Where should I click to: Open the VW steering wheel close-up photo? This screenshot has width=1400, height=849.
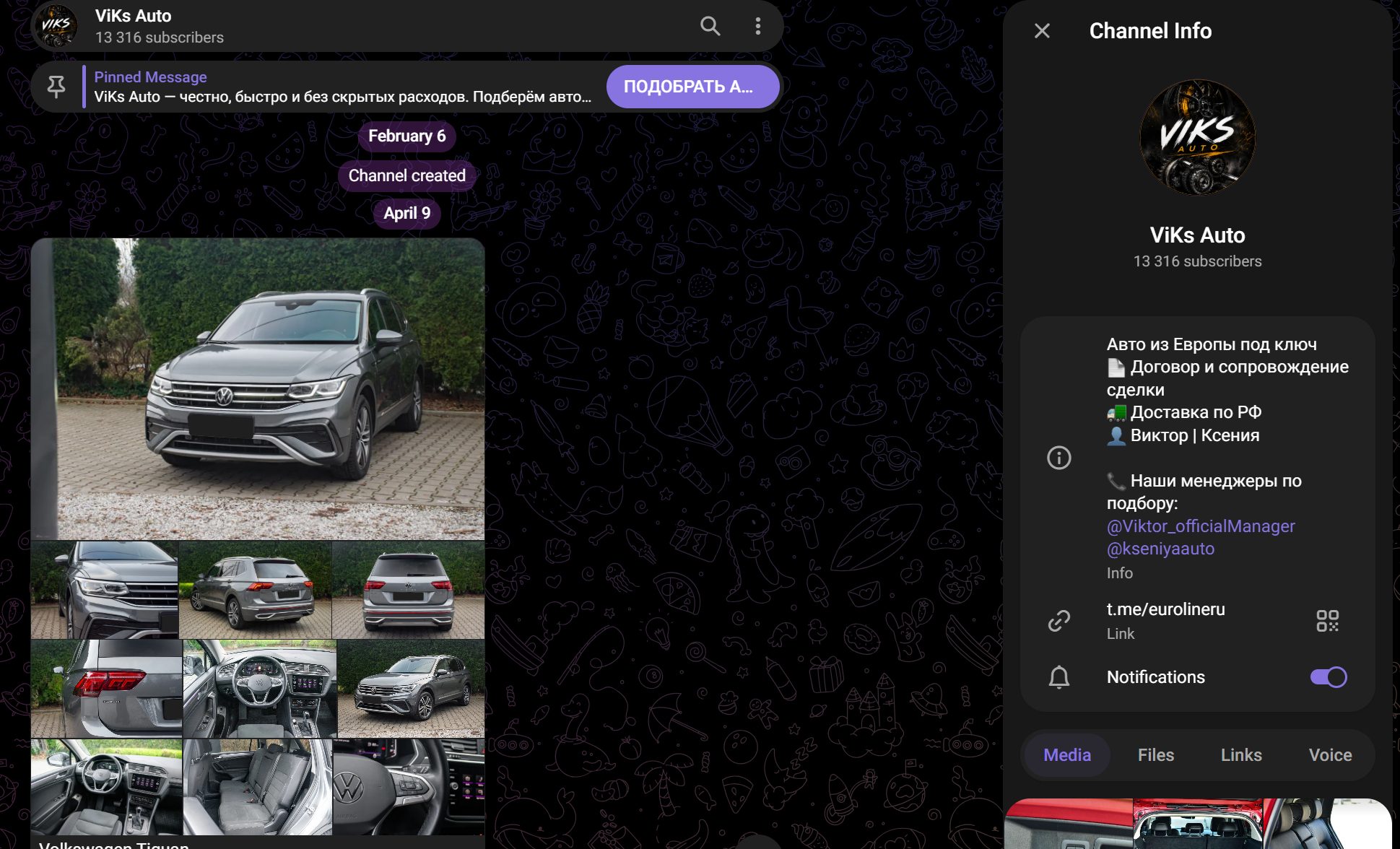pos(409,787)
